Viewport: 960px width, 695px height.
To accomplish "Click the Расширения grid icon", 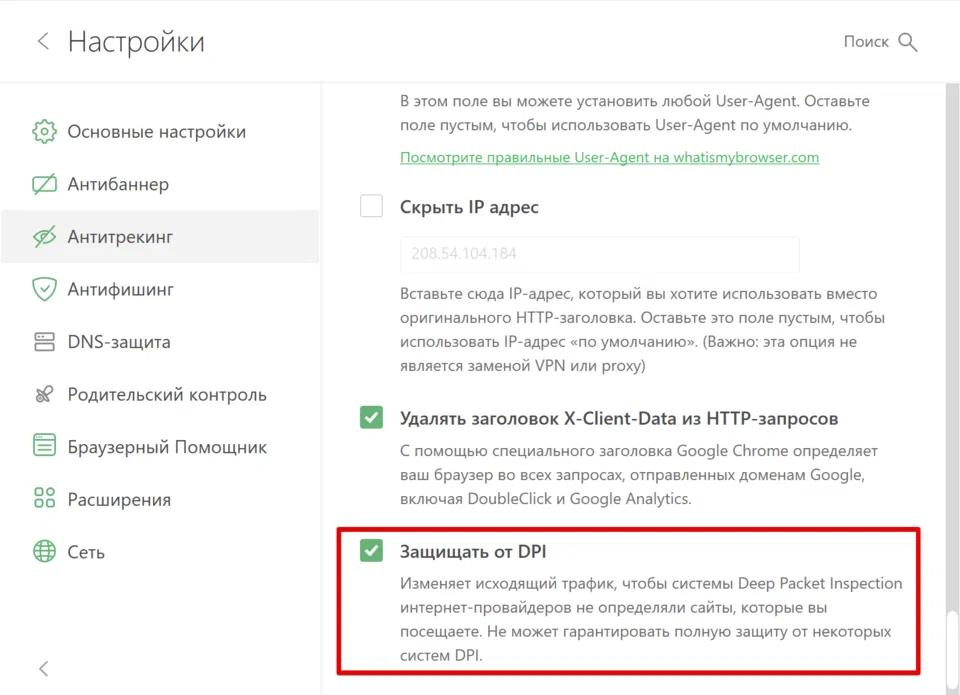I will click(x=44, y=499).
